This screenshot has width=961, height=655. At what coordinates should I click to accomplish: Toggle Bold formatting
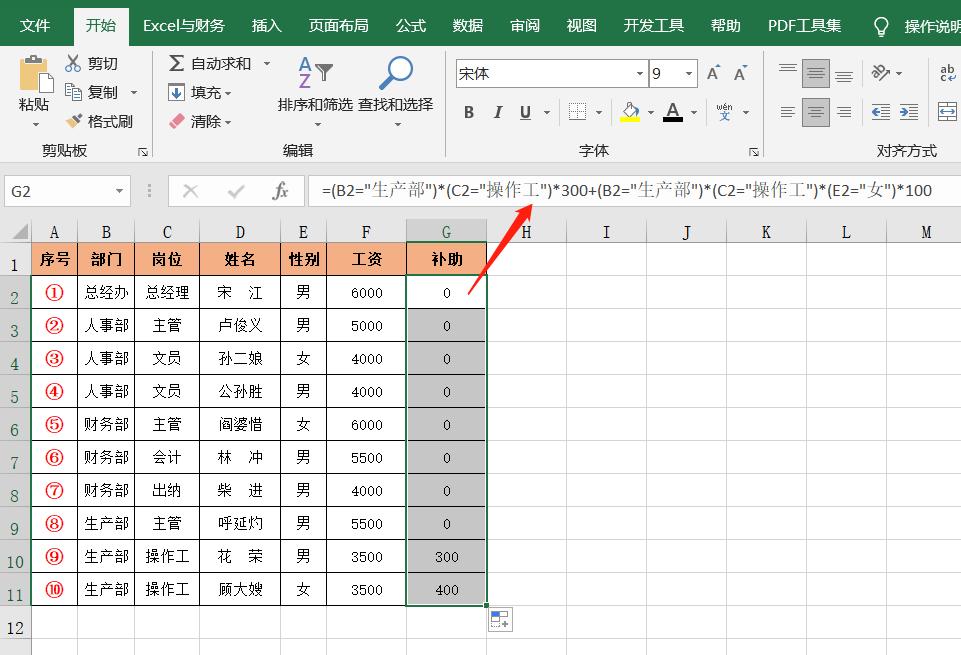point(469,112)
